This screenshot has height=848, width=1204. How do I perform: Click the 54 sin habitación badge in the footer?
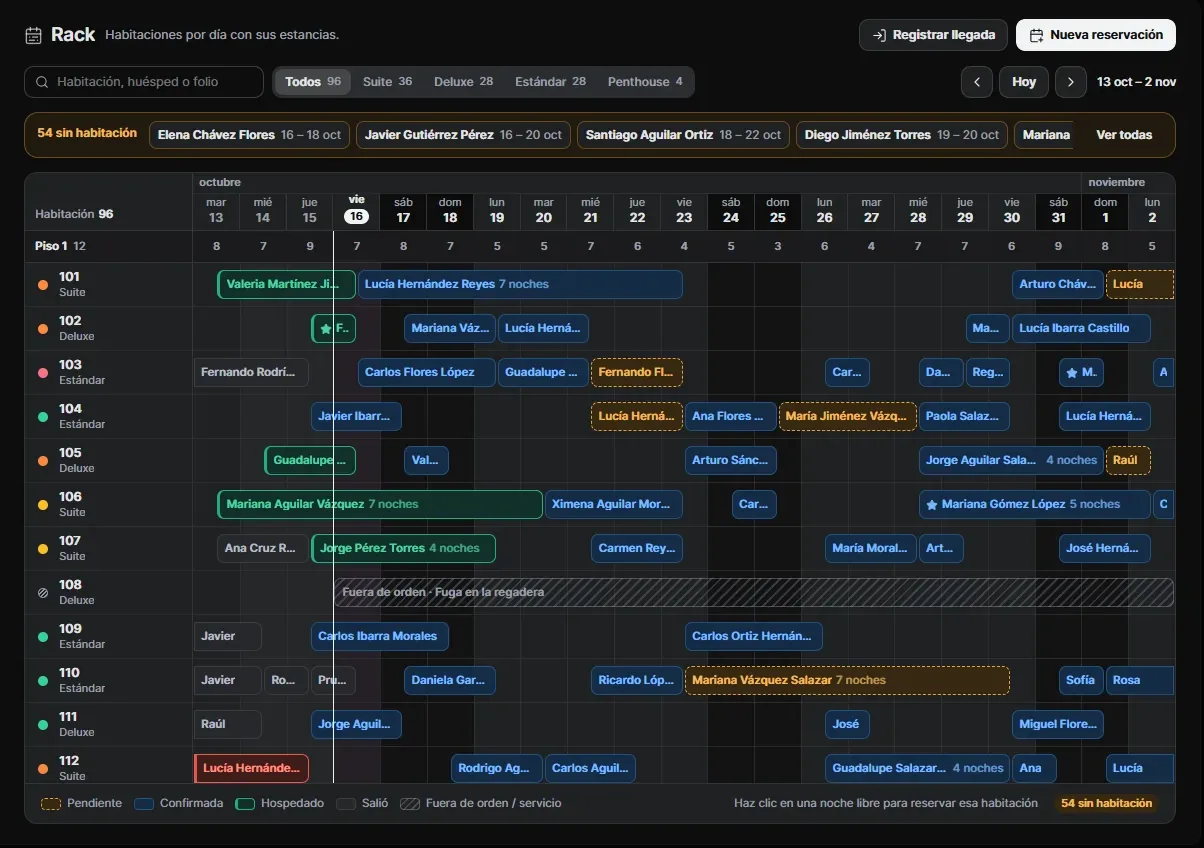(x=1107, y=803)
